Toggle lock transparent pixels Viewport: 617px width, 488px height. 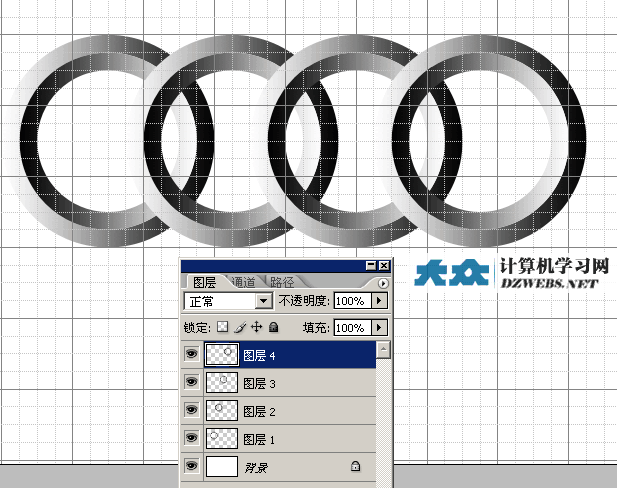tap(223, 327)
